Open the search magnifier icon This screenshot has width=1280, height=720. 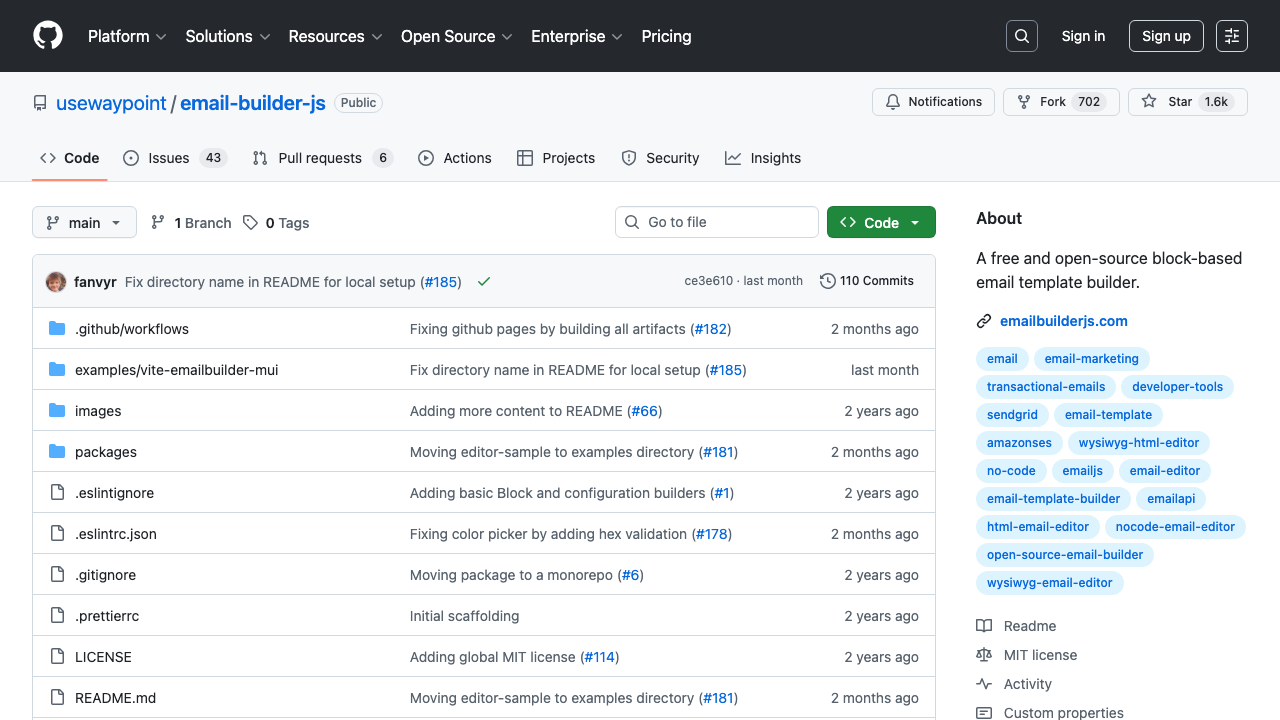1021,35
